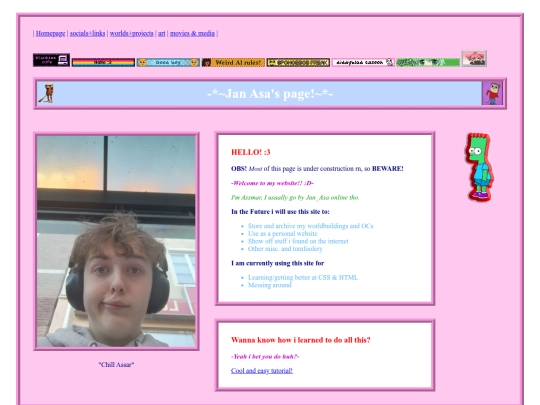Click the 'Weird Al rules!' badge

coord(233,62)
